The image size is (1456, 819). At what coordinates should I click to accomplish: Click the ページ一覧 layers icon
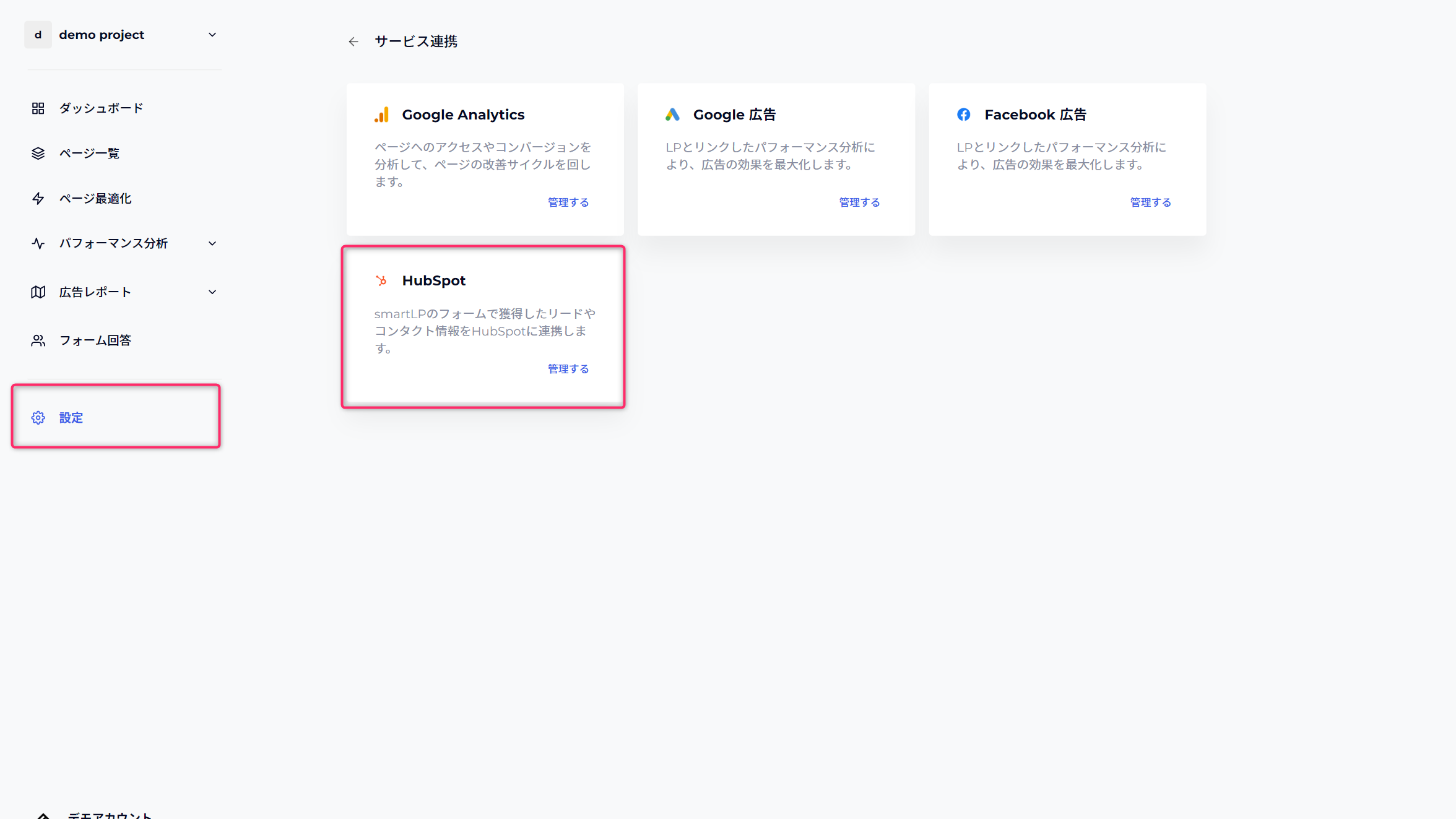click(x=38, y=153)
